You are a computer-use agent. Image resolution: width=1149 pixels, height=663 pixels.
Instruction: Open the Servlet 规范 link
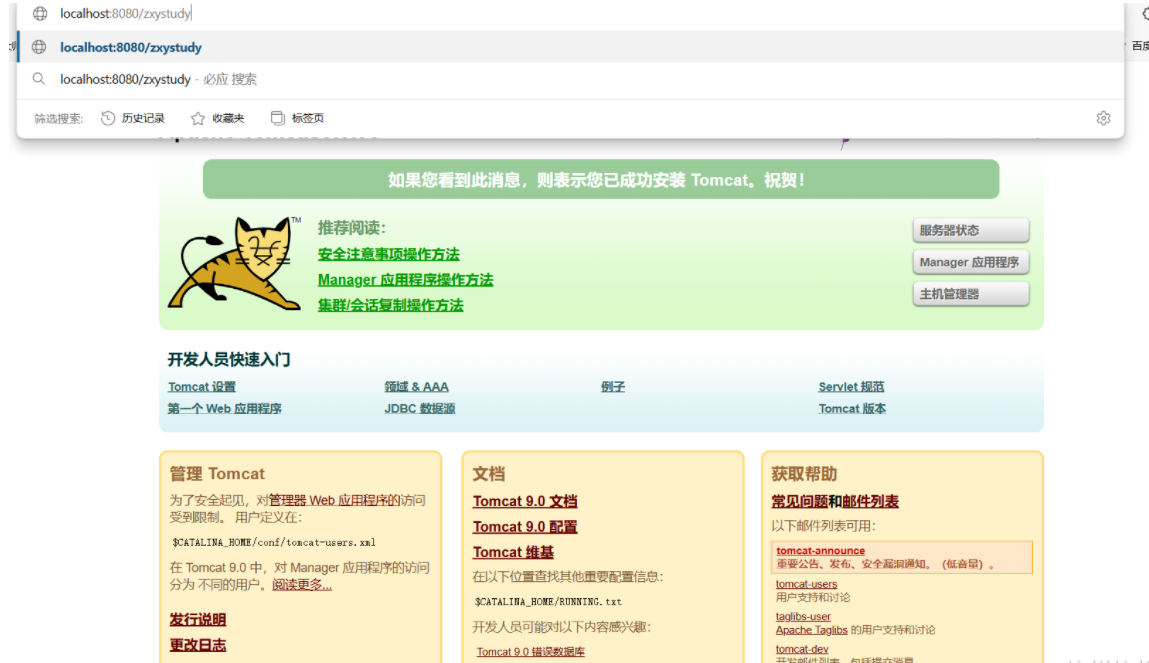point(851,387)
